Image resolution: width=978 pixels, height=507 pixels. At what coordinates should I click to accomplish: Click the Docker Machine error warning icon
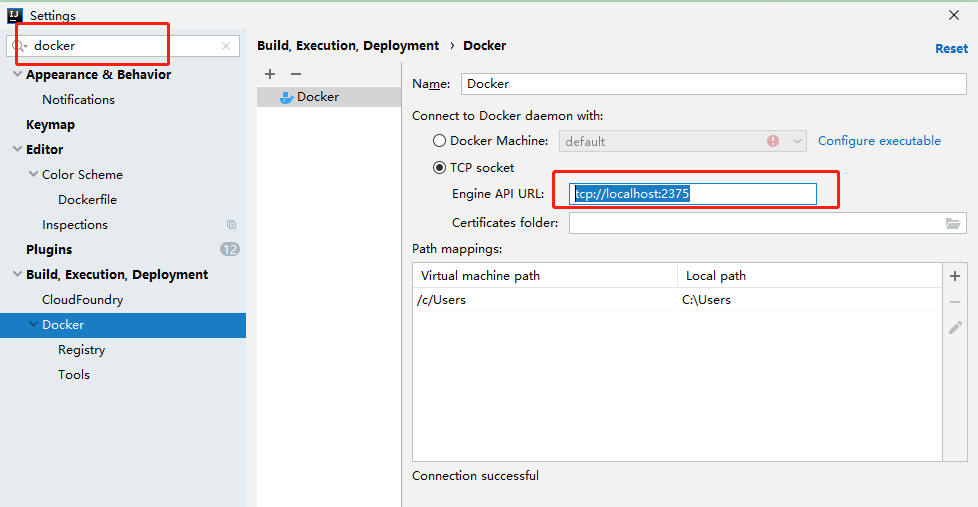tap(773, 141)
